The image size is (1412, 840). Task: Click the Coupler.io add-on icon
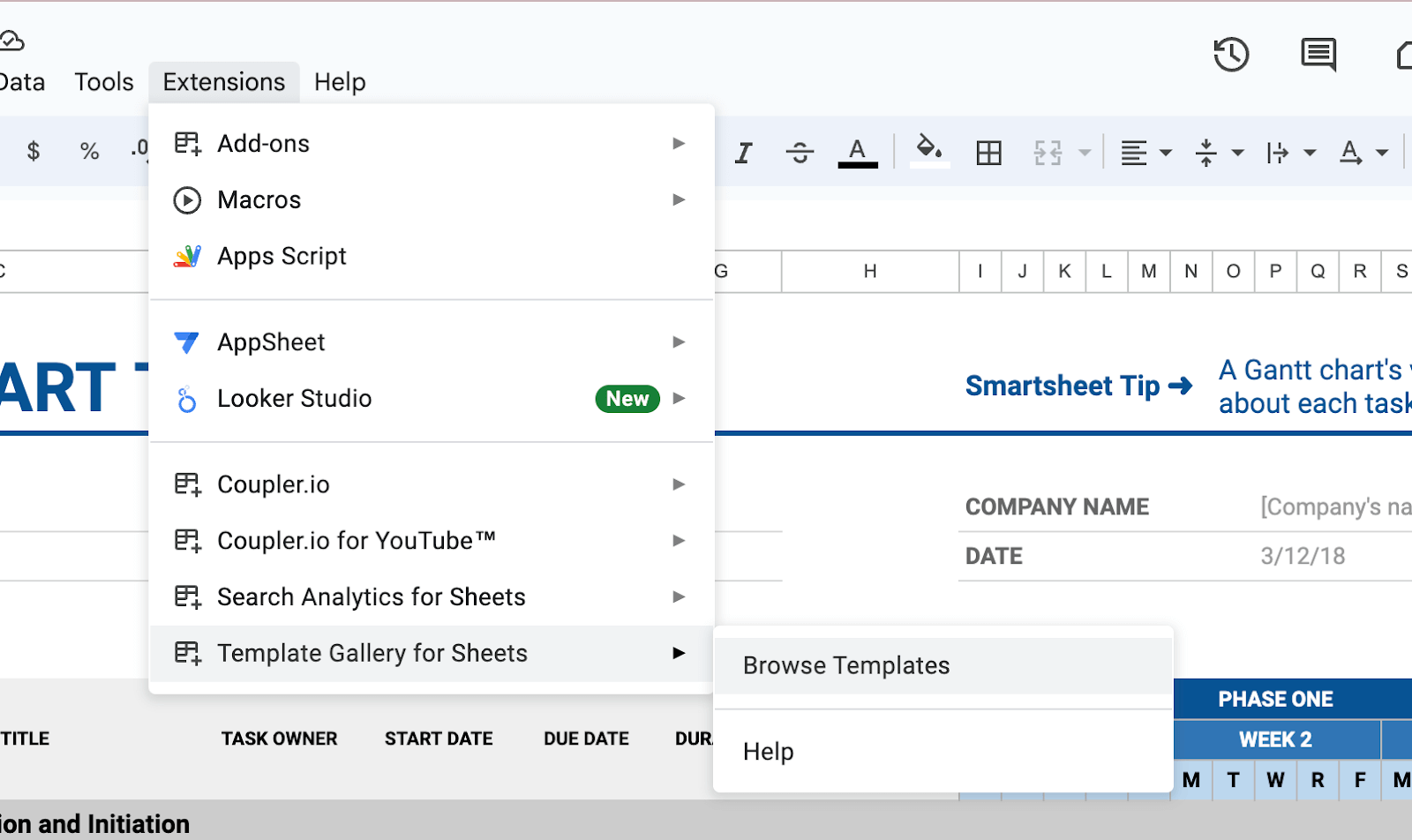pos(187,484)
